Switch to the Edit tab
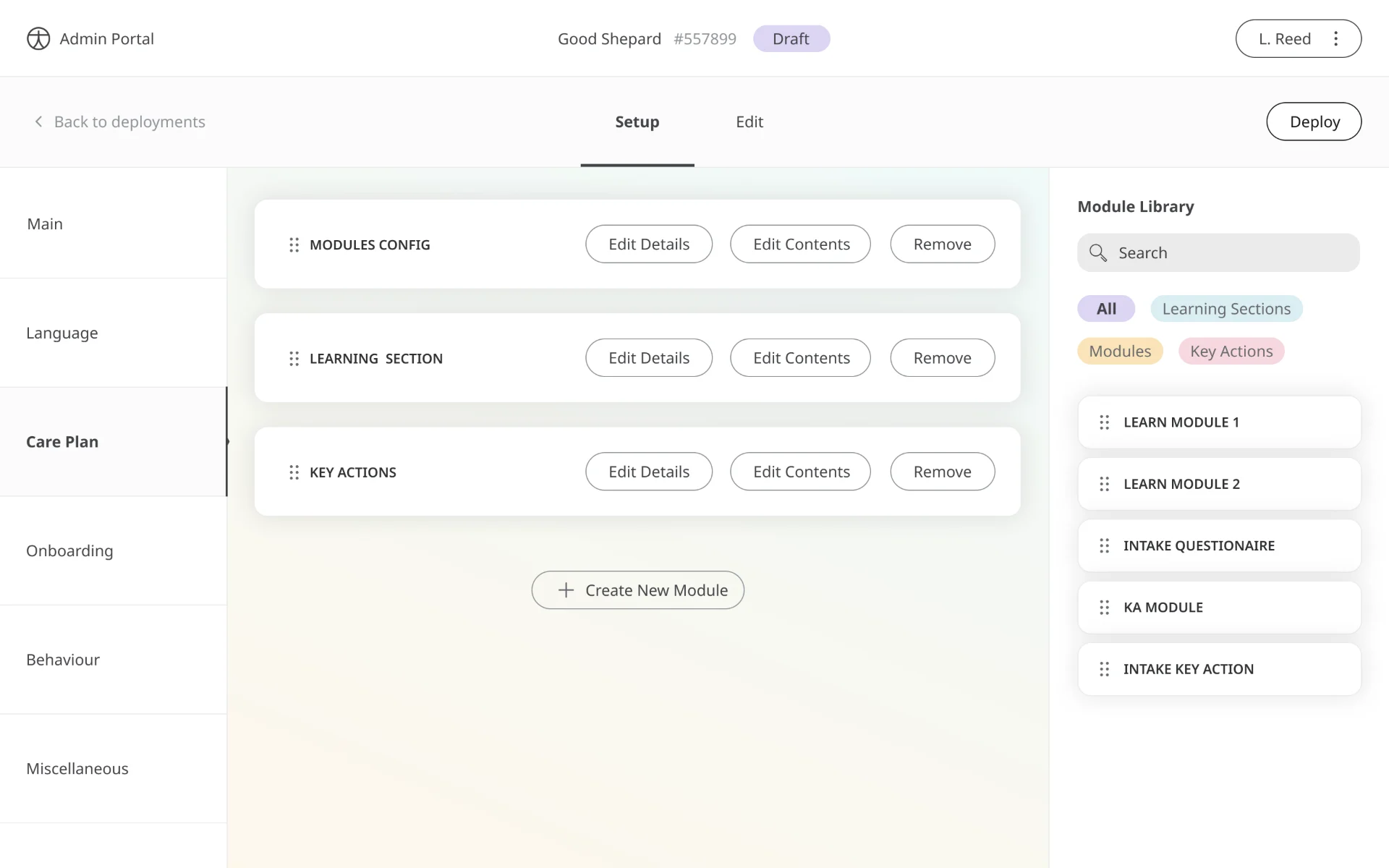Screen dimensions: 1389x868 coord(749,122)
